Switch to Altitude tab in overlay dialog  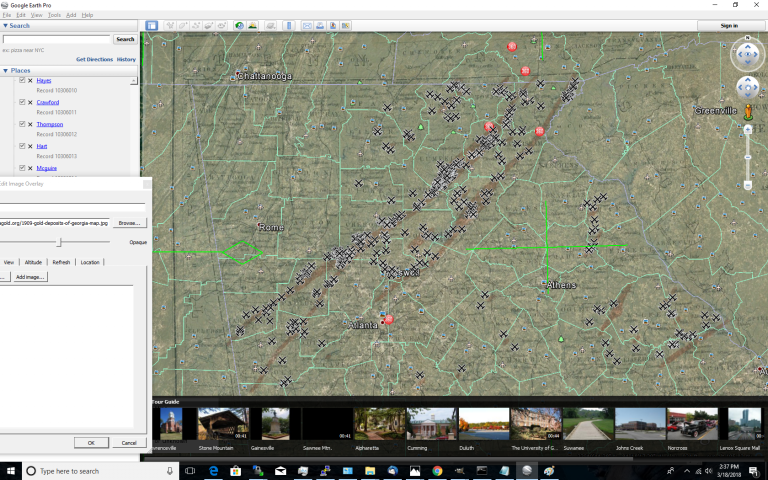click(33, 262)
